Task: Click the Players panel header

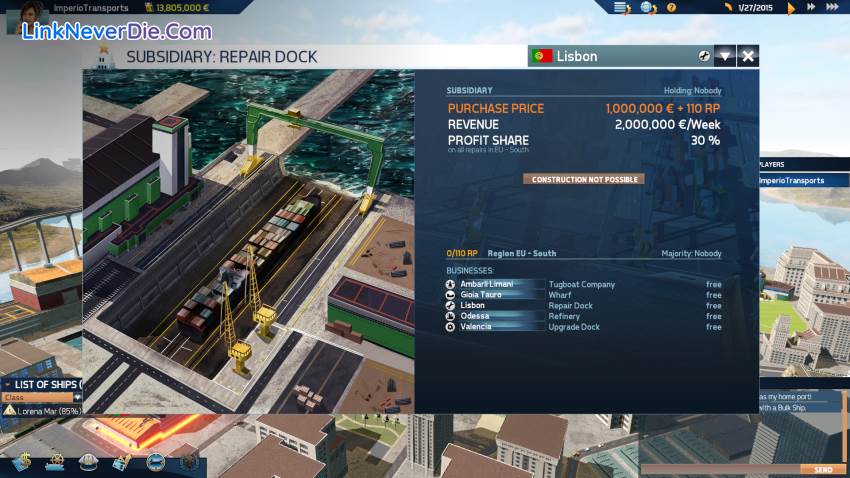Action: point(804,164)
